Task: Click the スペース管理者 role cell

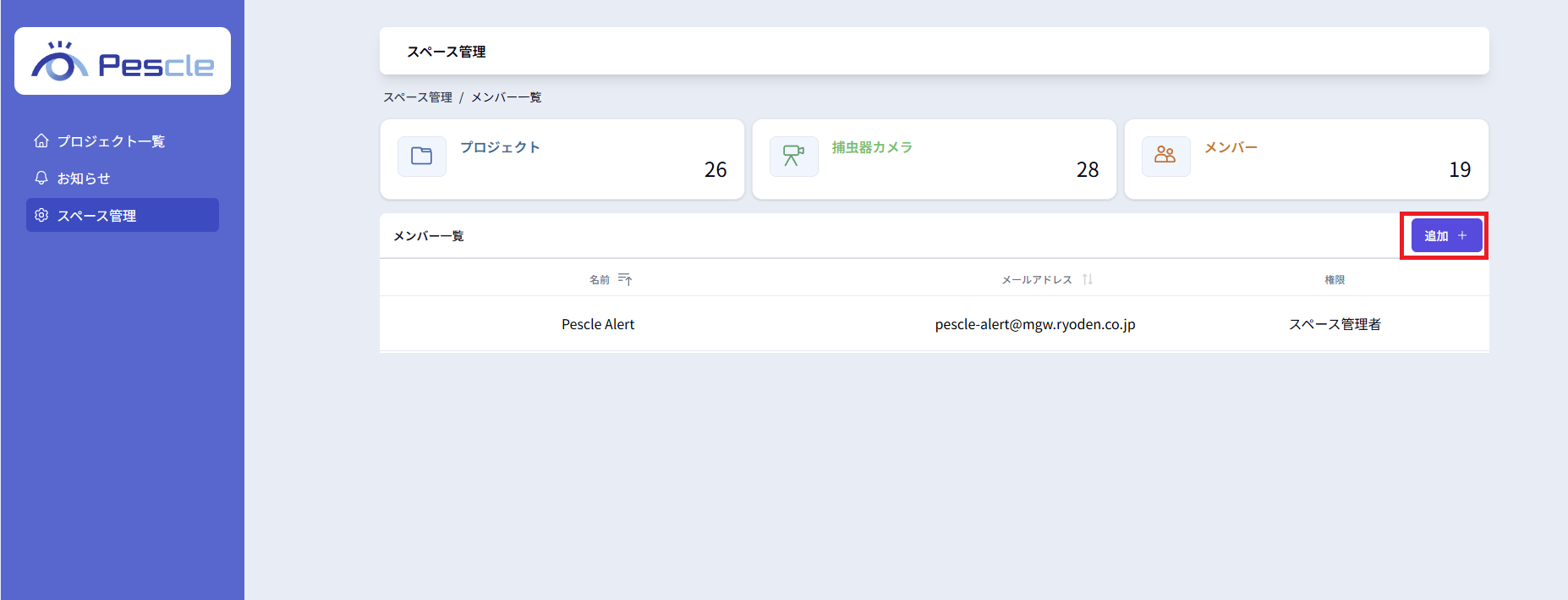Action: tap(1335, 324)
